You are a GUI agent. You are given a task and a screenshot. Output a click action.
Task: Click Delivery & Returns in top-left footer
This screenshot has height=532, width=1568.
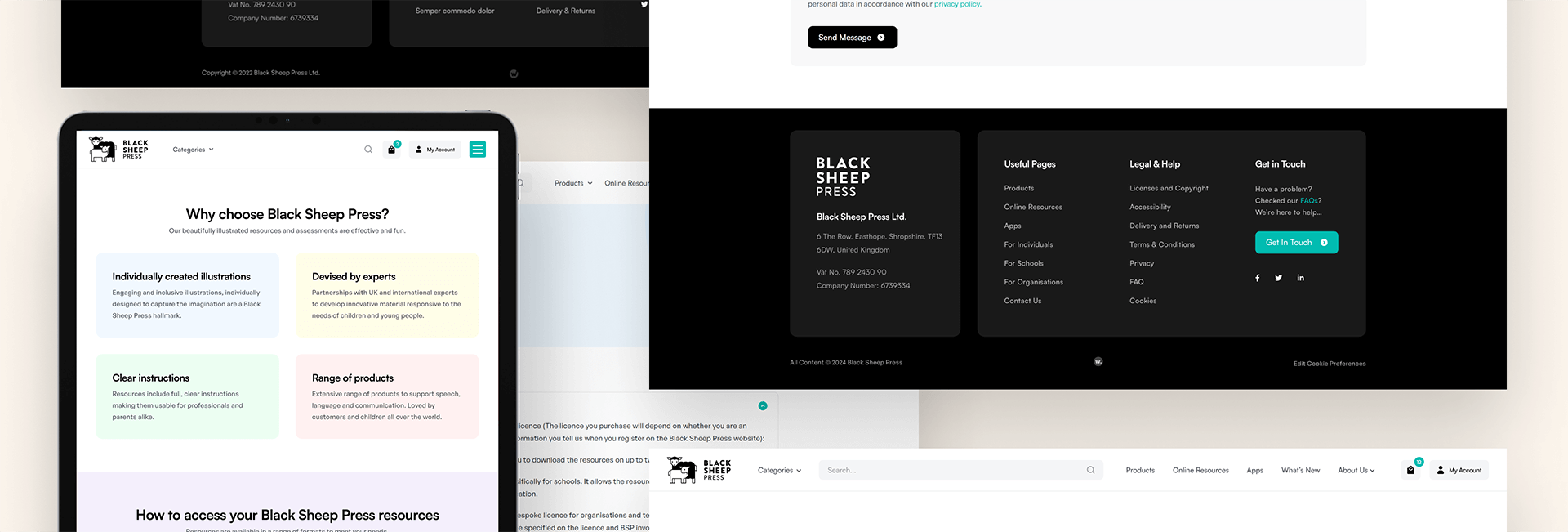click(x=565, y=11)
